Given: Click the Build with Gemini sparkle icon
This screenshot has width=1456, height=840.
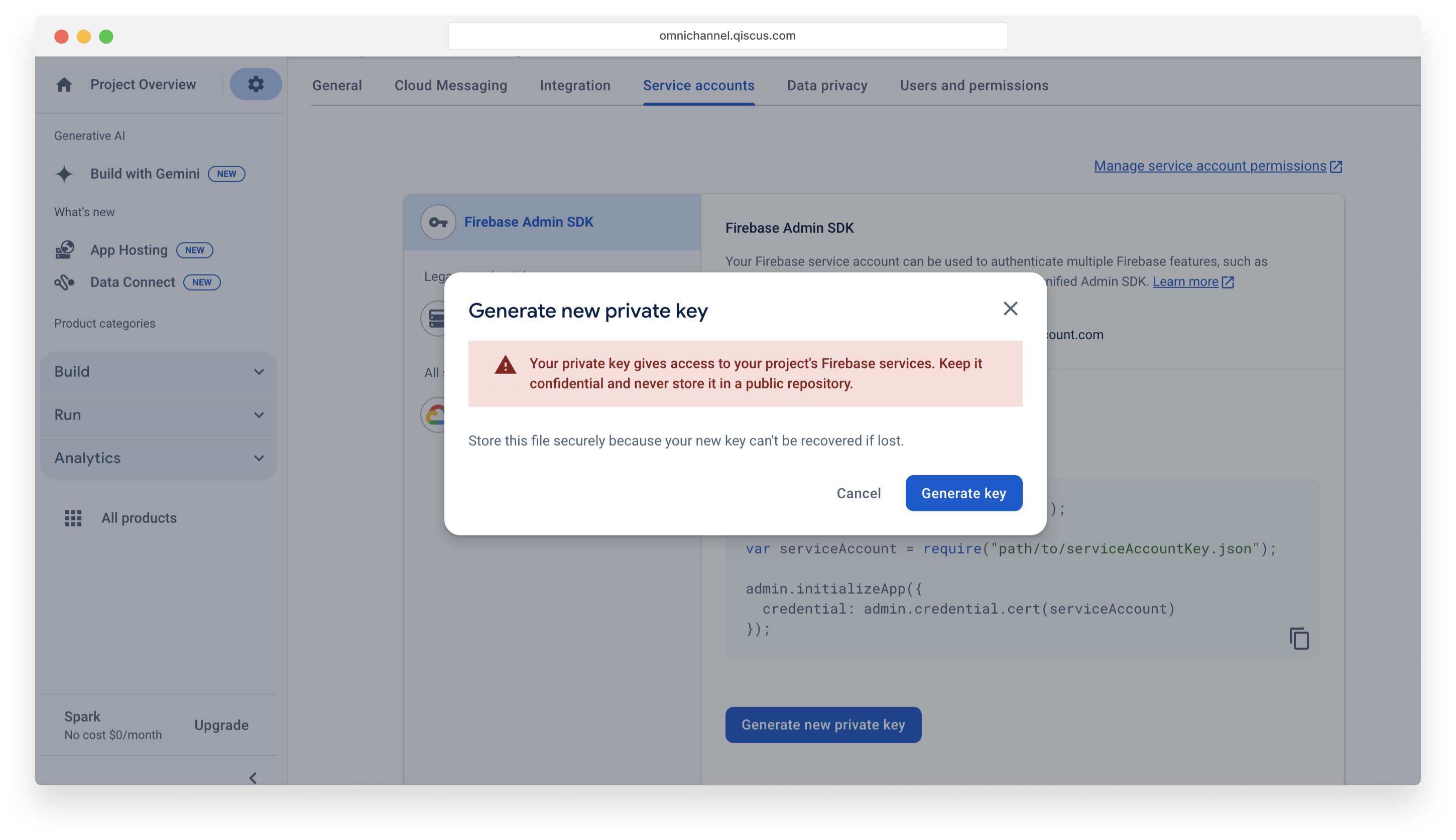Looking at the screenshot, I should click(64, 174).
